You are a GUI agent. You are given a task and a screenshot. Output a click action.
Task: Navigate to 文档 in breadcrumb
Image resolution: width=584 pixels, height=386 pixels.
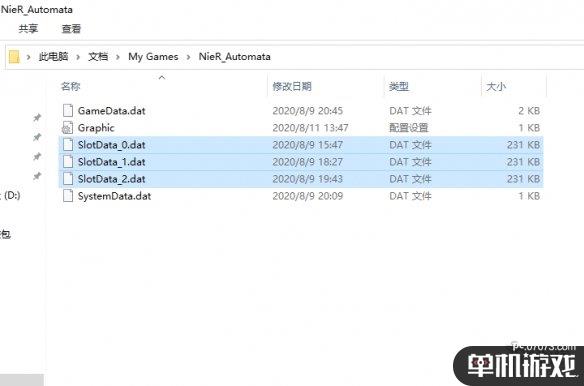98,57
